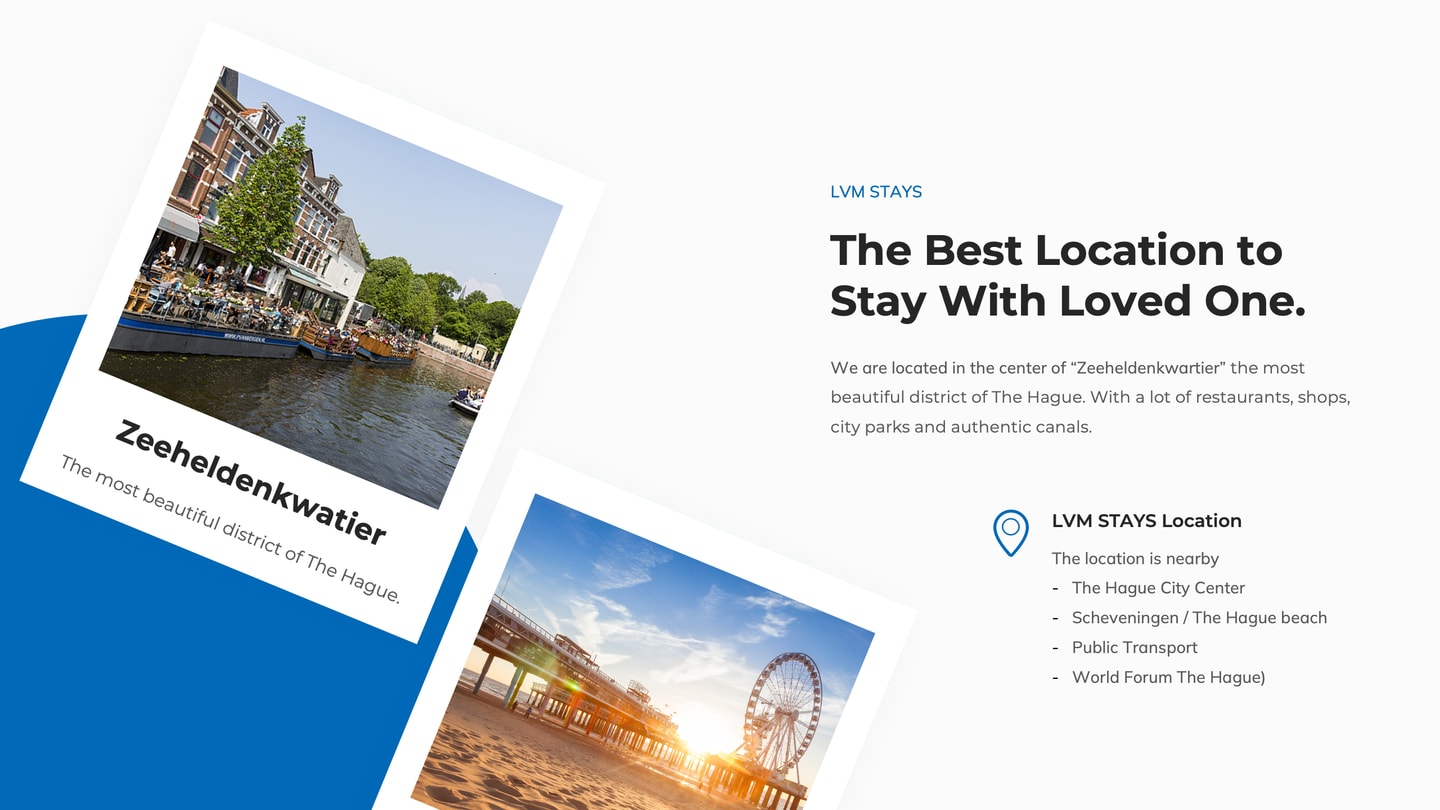Click the "LVM STAYS" blue label
The image size is (1440, 810).
[x=876, y=192]
